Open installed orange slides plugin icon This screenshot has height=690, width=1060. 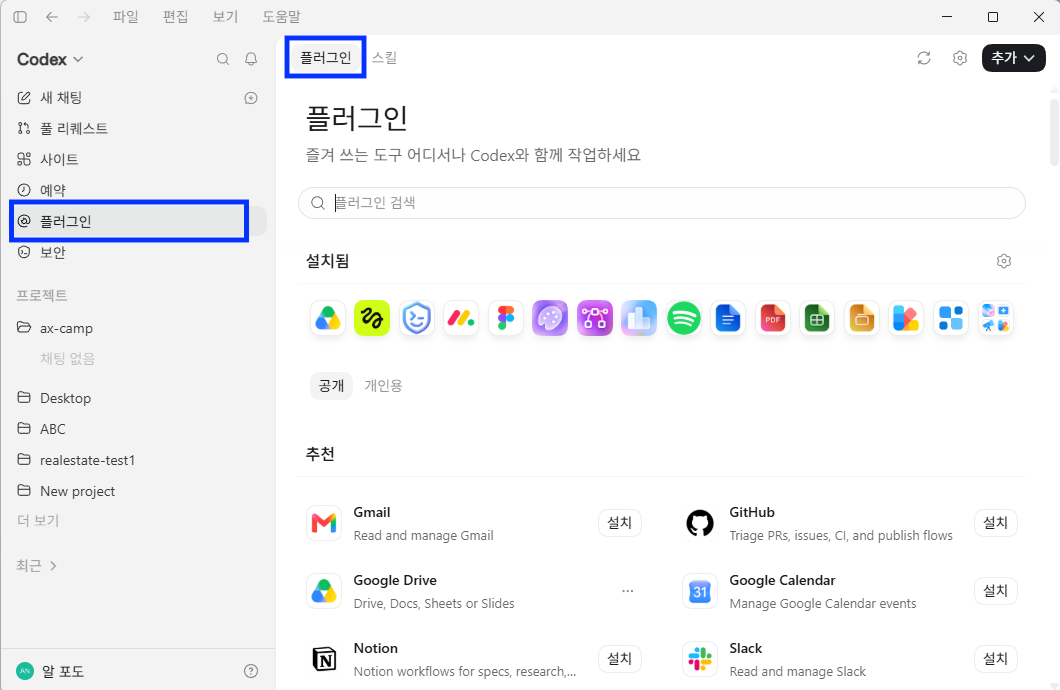(862, 318)
